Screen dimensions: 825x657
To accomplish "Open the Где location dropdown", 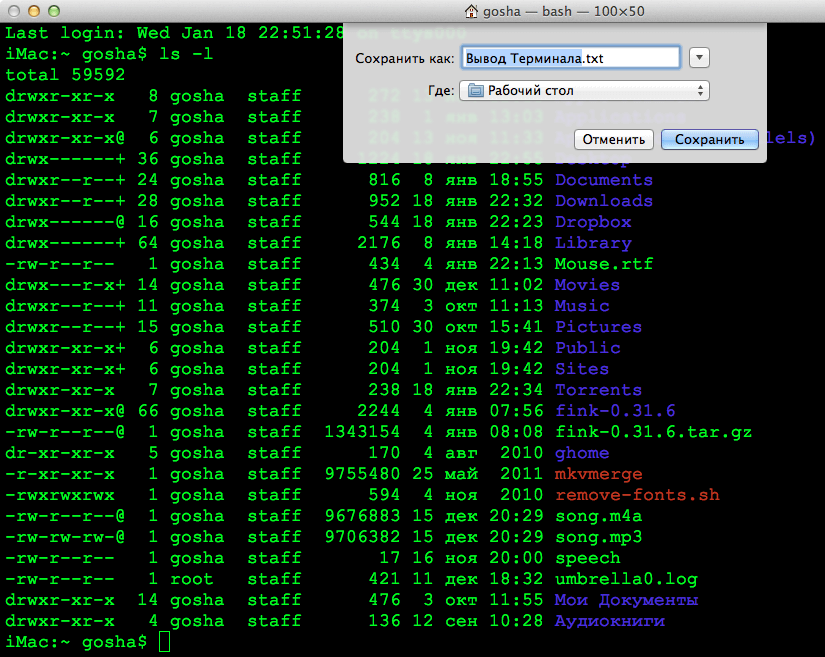I will [x=584, y=90].
